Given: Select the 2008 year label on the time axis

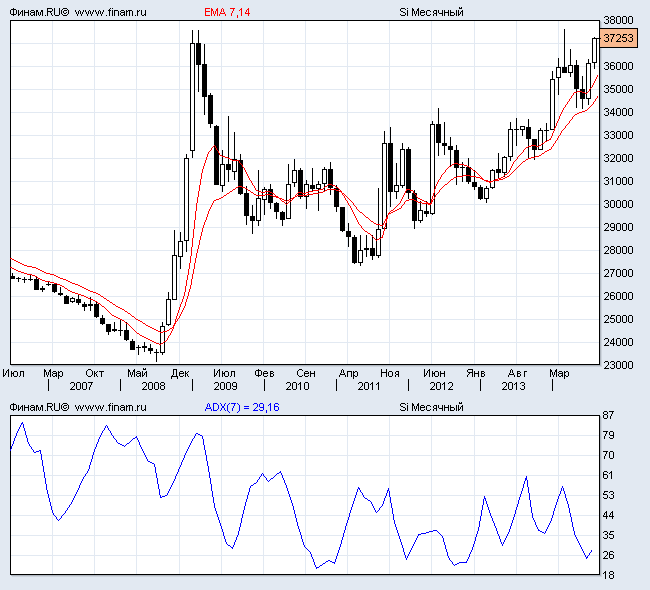Looking at the screenshot, I should pos(153,385).
